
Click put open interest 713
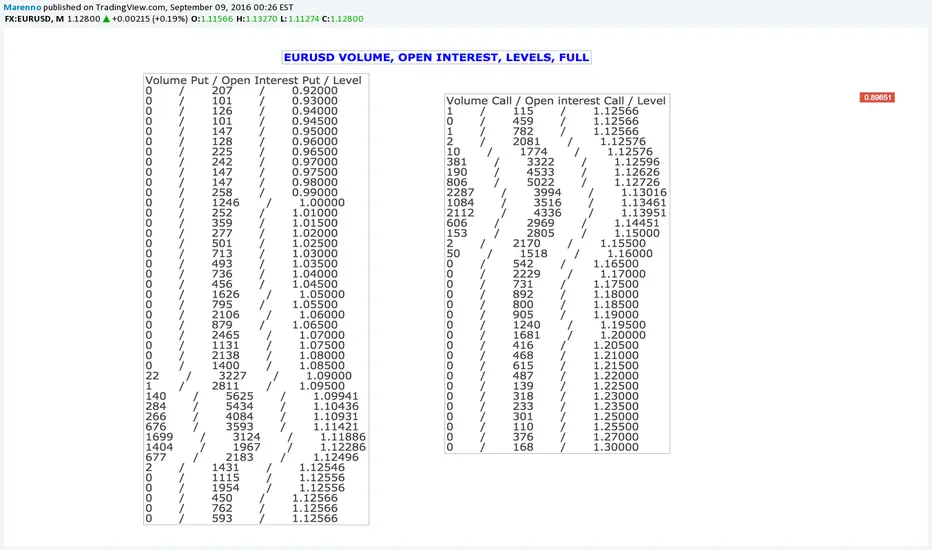[x=222, y=253]
